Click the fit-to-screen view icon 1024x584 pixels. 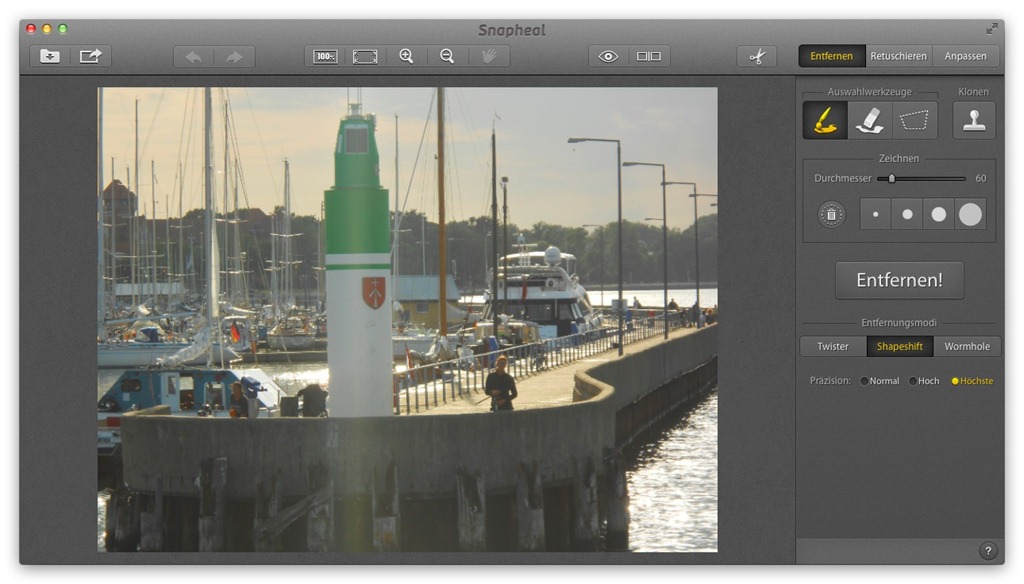pos(365,56)
